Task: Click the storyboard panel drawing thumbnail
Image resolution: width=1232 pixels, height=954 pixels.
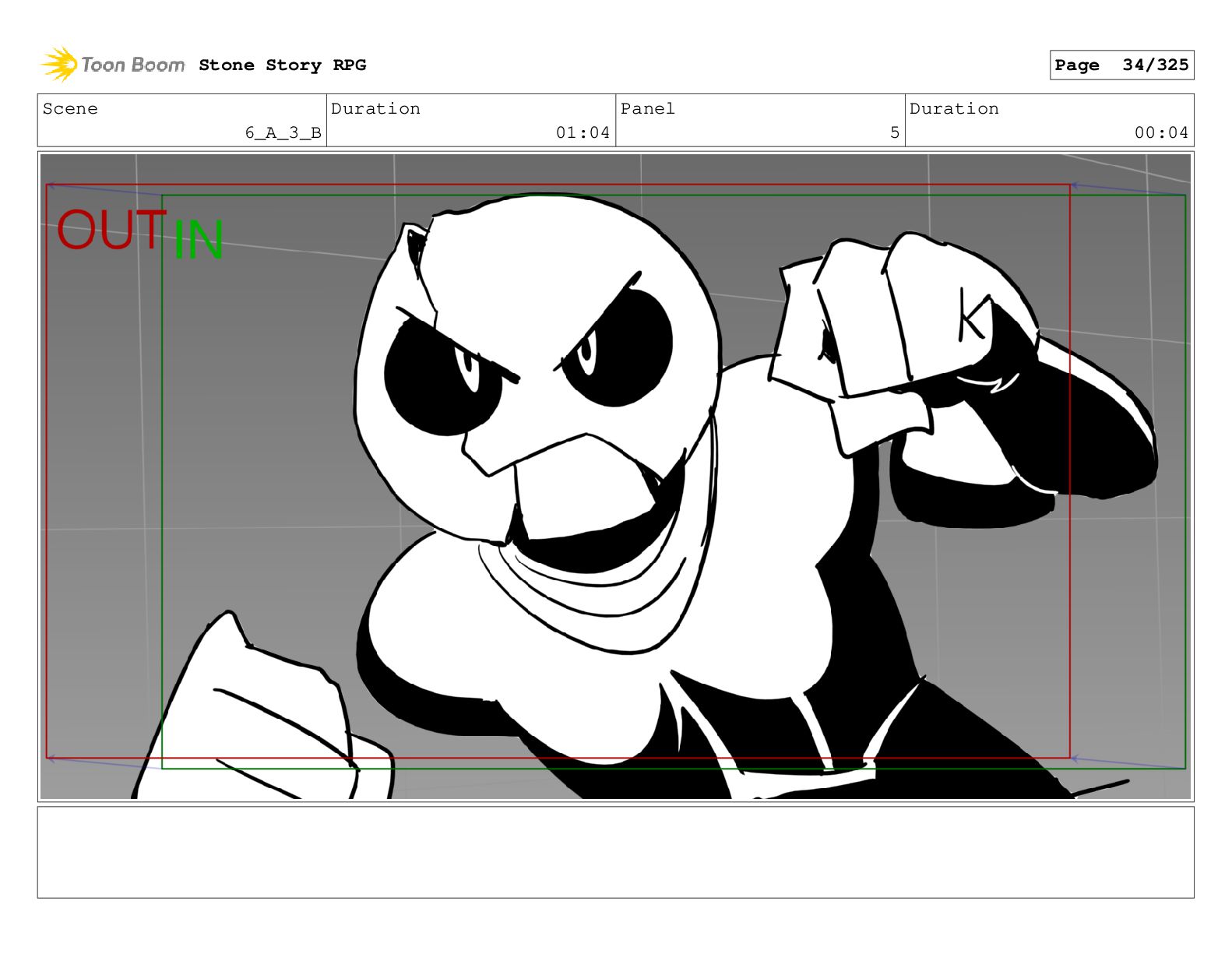Action: [615, 477]
